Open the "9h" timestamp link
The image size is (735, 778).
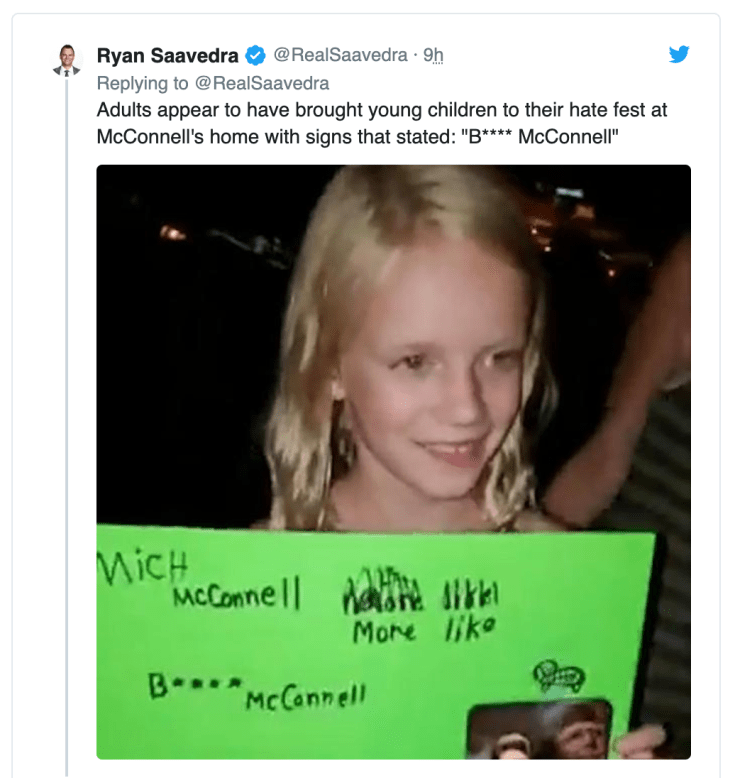point(433,56)
